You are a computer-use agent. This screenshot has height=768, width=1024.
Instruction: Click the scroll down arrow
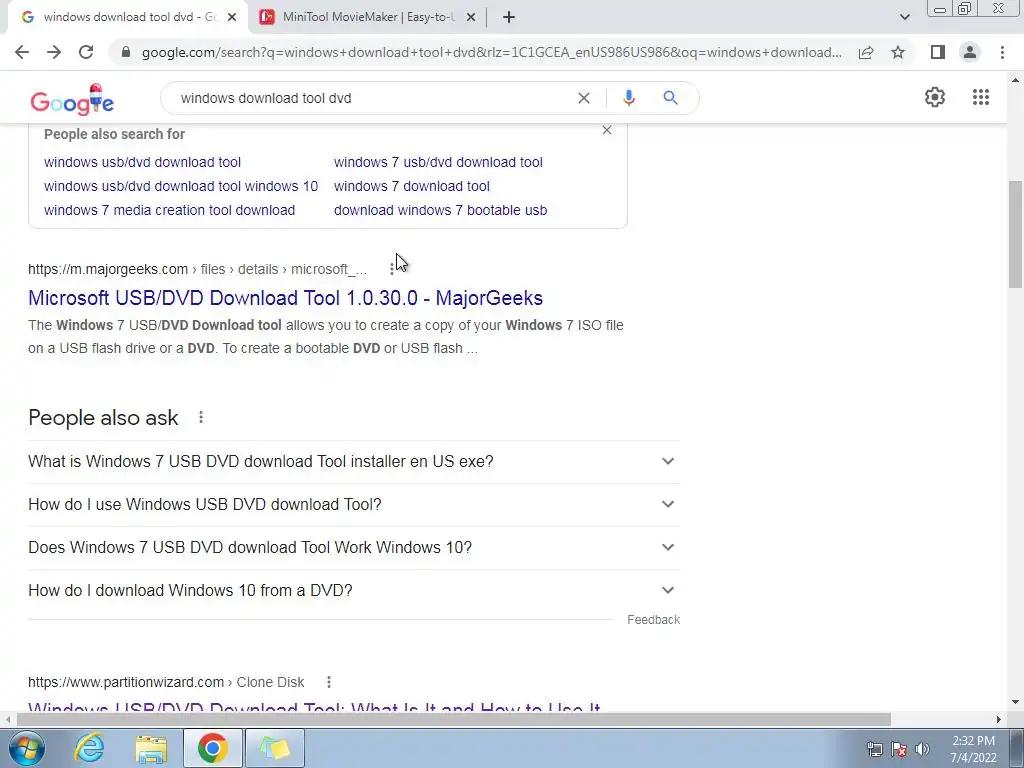pyautogui.click(x=1015, y=702)
